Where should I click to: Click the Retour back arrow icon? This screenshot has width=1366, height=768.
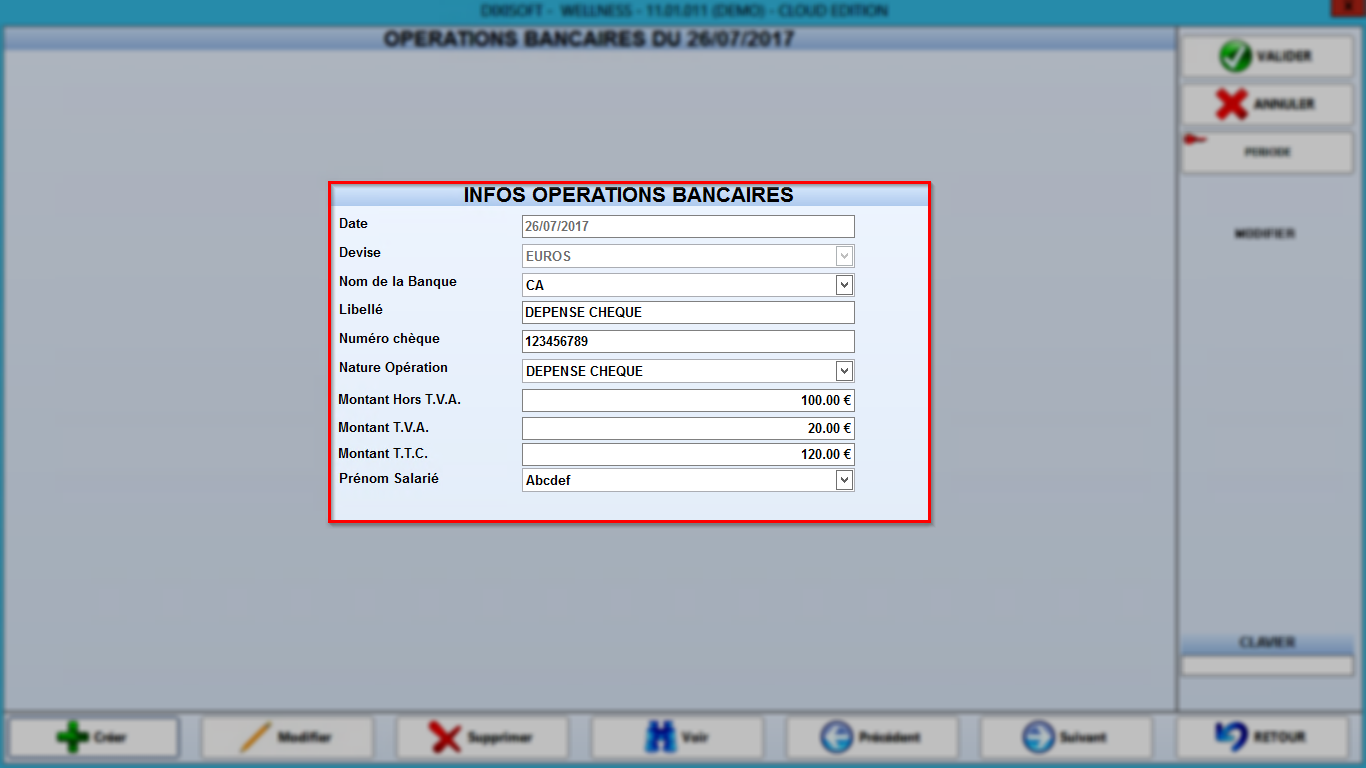click(x=1231, y=737)
